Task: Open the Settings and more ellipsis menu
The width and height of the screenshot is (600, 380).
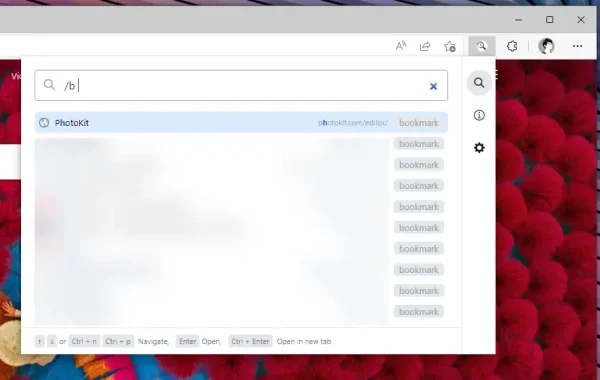Action: click(x=577, y=46)
